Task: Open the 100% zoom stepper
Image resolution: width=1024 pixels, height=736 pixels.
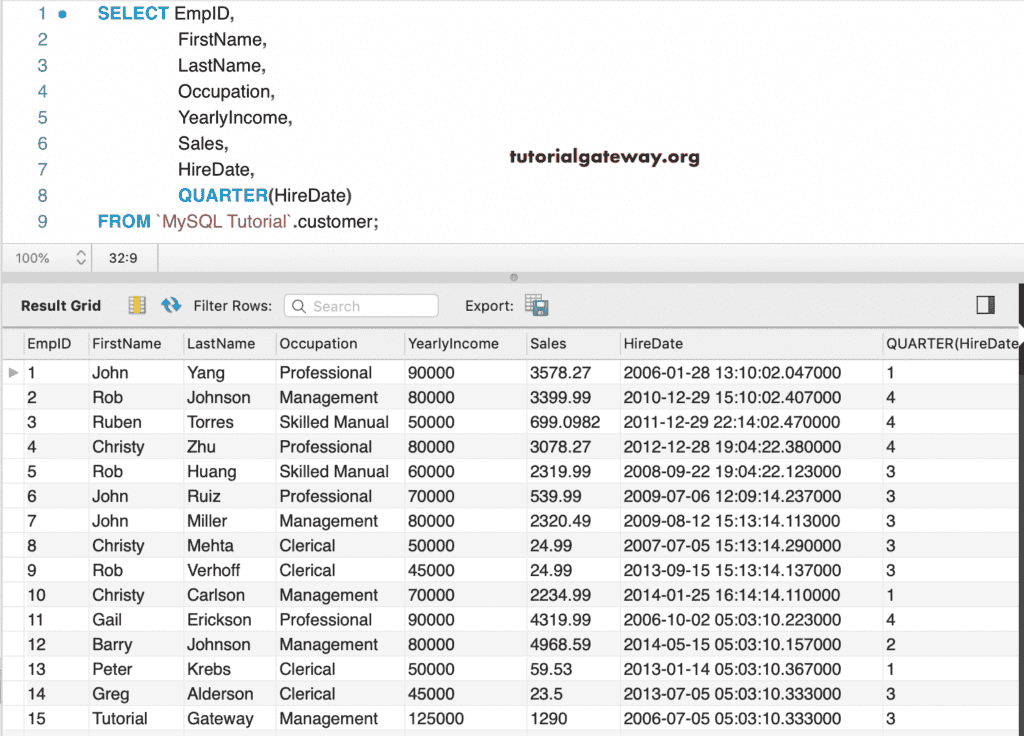Action: [81, 258]
